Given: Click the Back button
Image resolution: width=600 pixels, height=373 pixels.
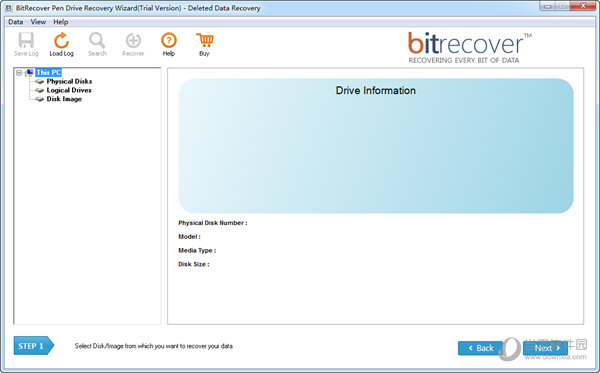Looking at the screenshot, I should pyautogui.click(x=481, y=348).
